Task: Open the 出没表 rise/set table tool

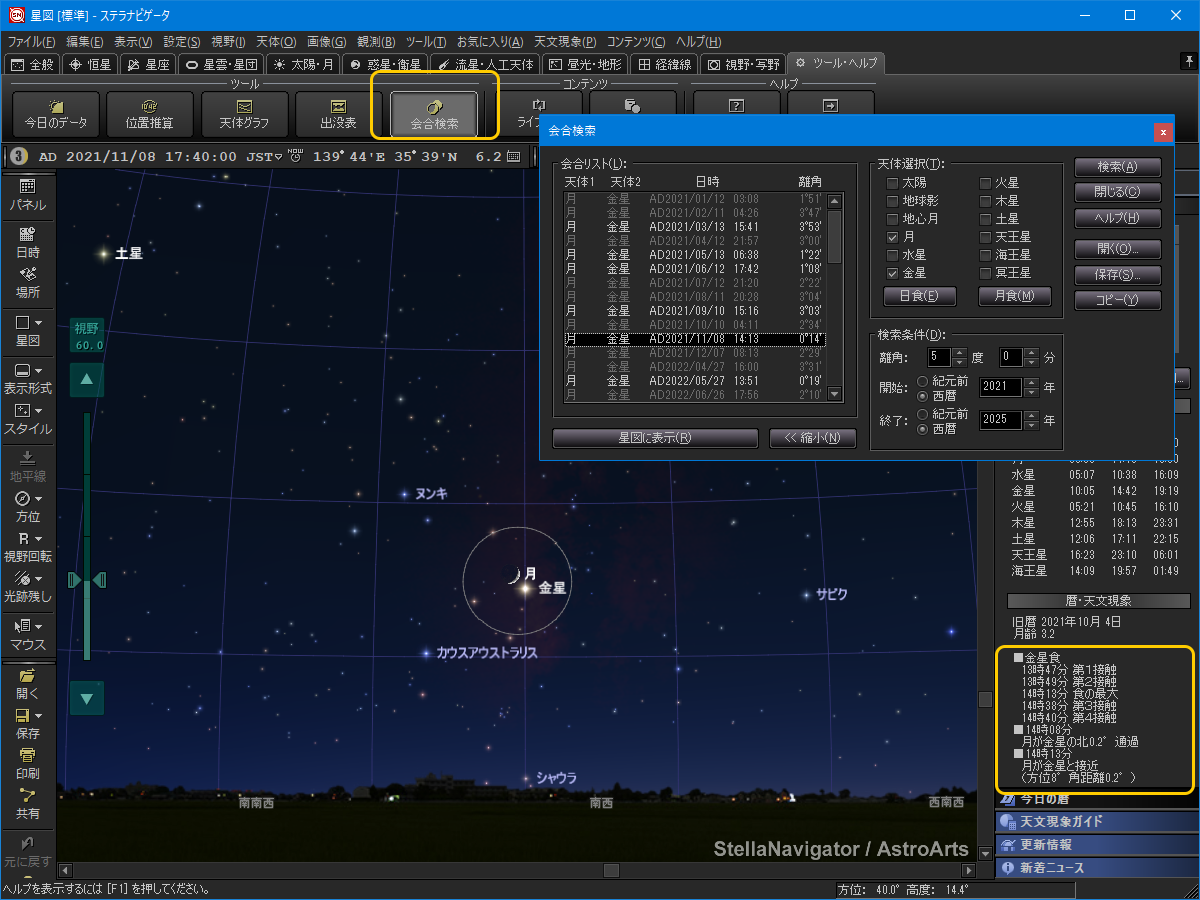Action: pos(338,114)
